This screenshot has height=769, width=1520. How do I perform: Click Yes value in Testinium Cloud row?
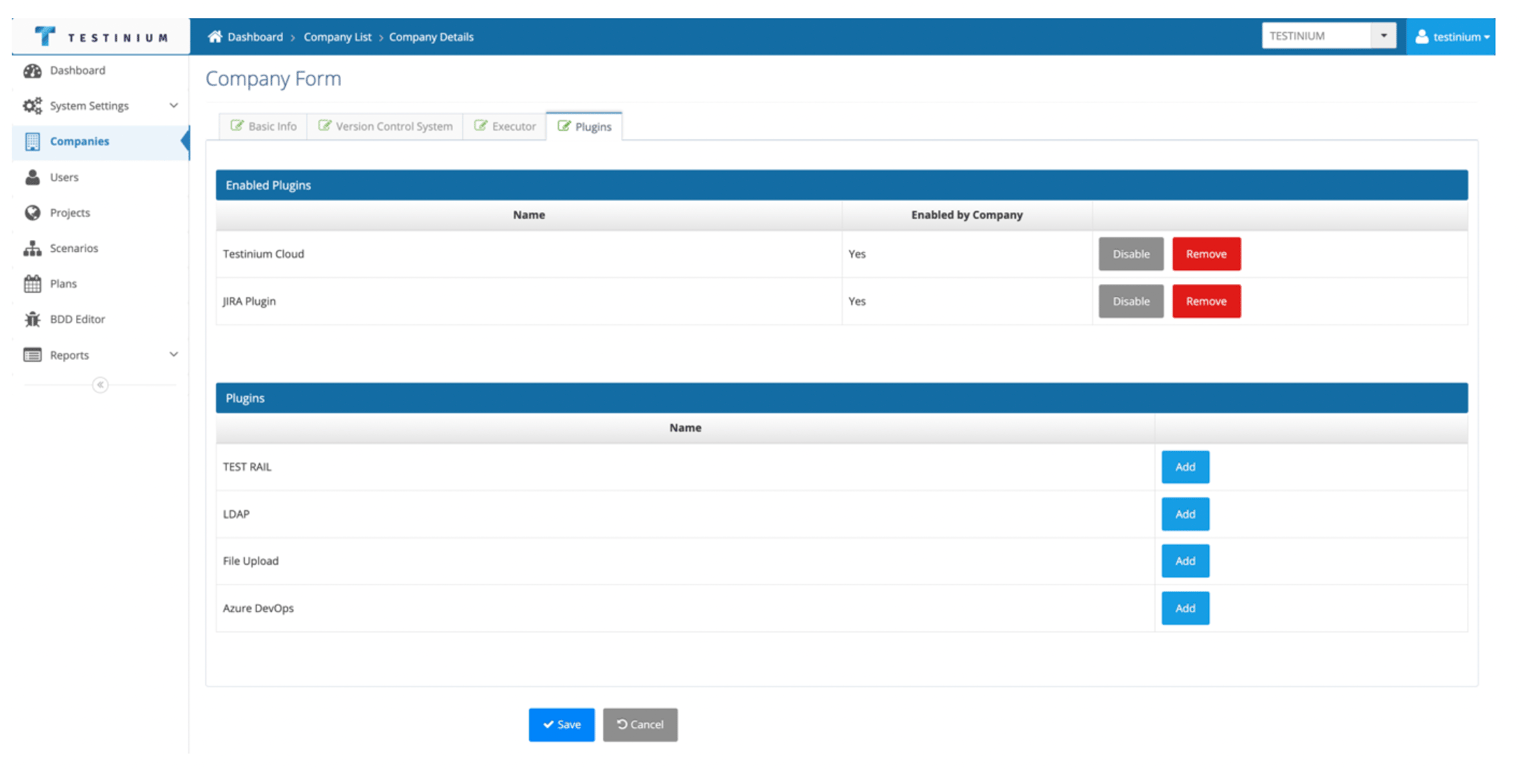857,254
